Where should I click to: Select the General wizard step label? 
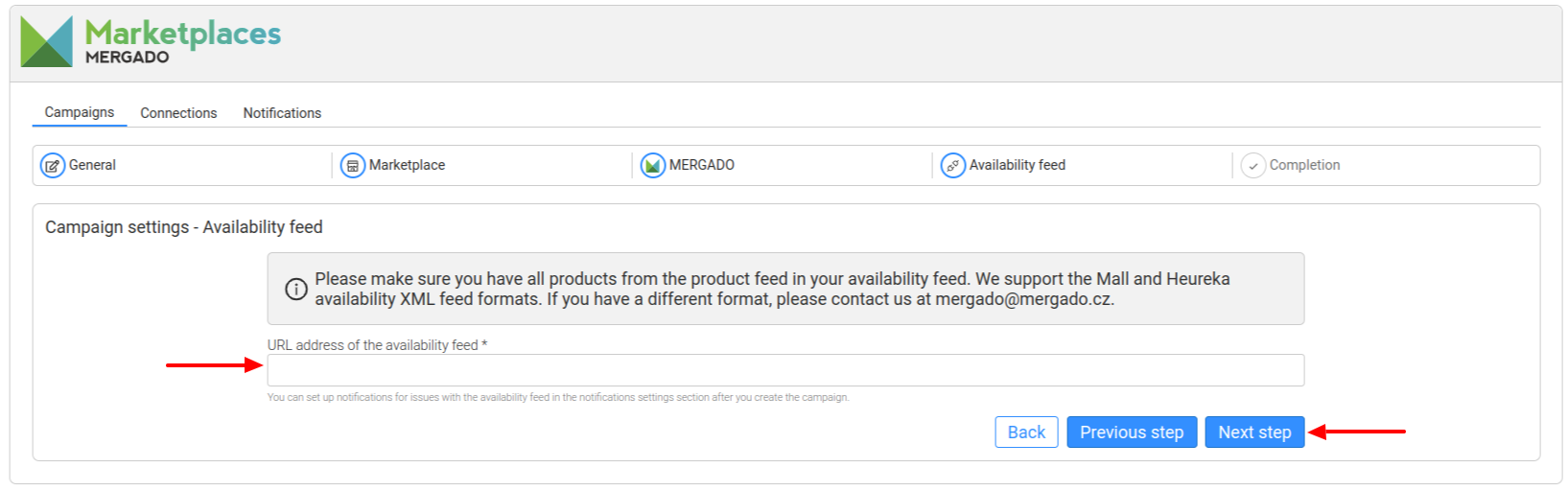tap(92, 165)
